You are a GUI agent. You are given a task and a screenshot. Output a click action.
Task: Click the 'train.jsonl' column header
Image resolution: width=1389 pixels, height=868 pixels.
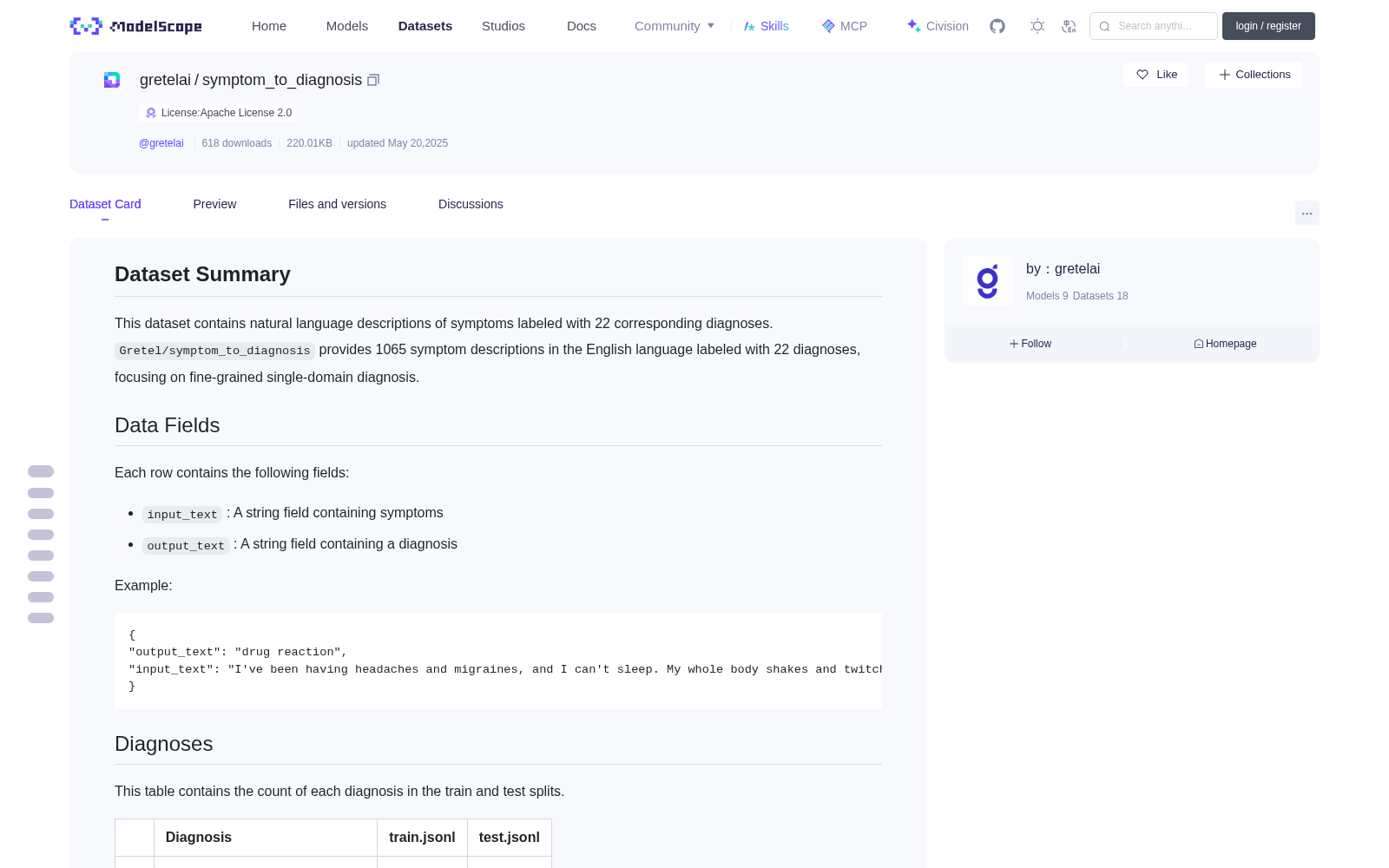(x=422, y=838)
